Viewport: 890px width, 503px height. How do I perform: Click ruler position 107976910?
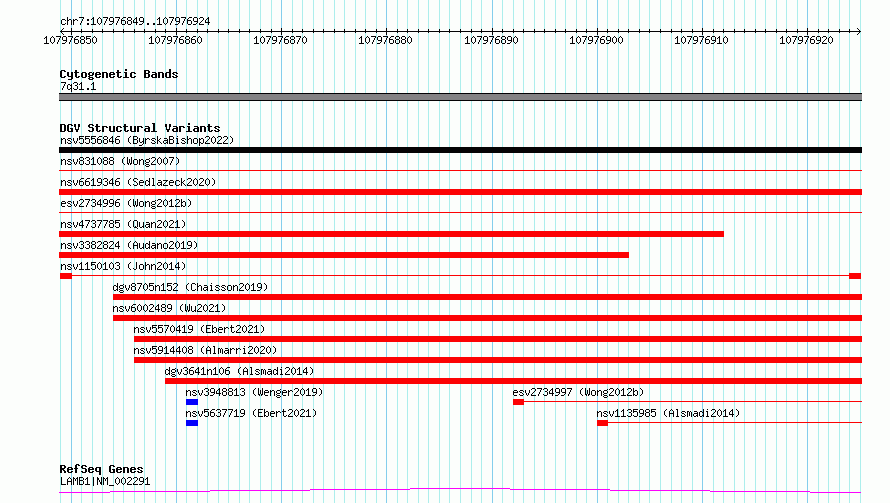coord(702,40)
